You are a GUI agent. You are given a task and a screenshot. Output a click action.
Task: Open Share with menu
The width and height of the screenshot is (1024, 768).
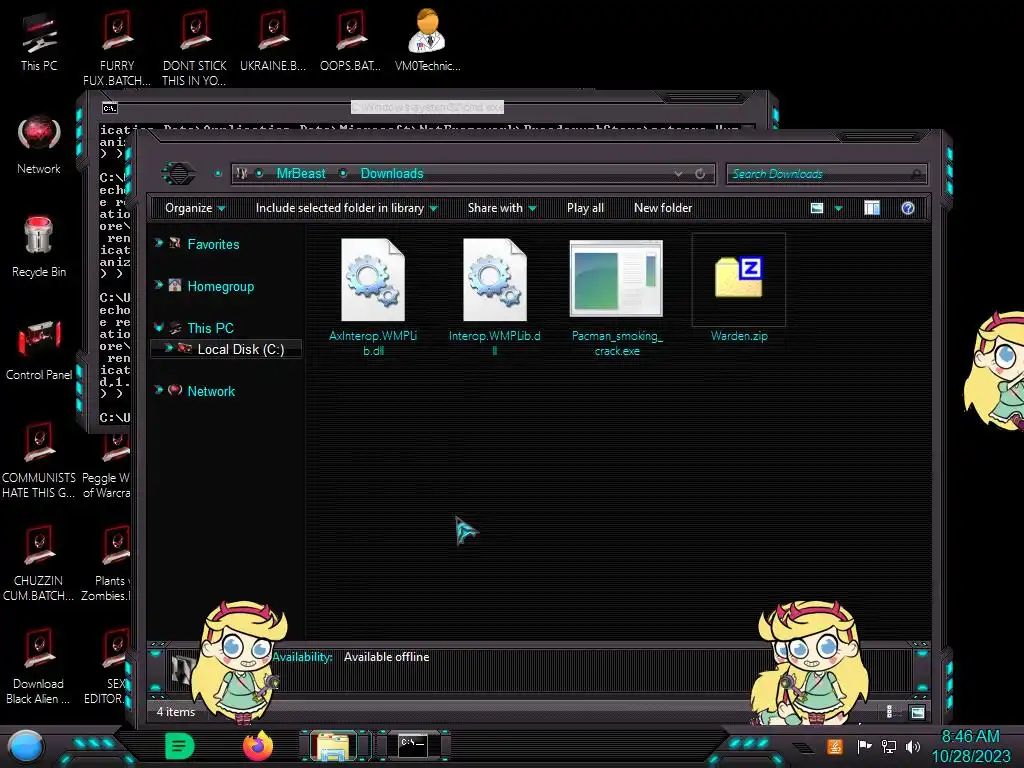pyautogui.click(x=502, y=208)
